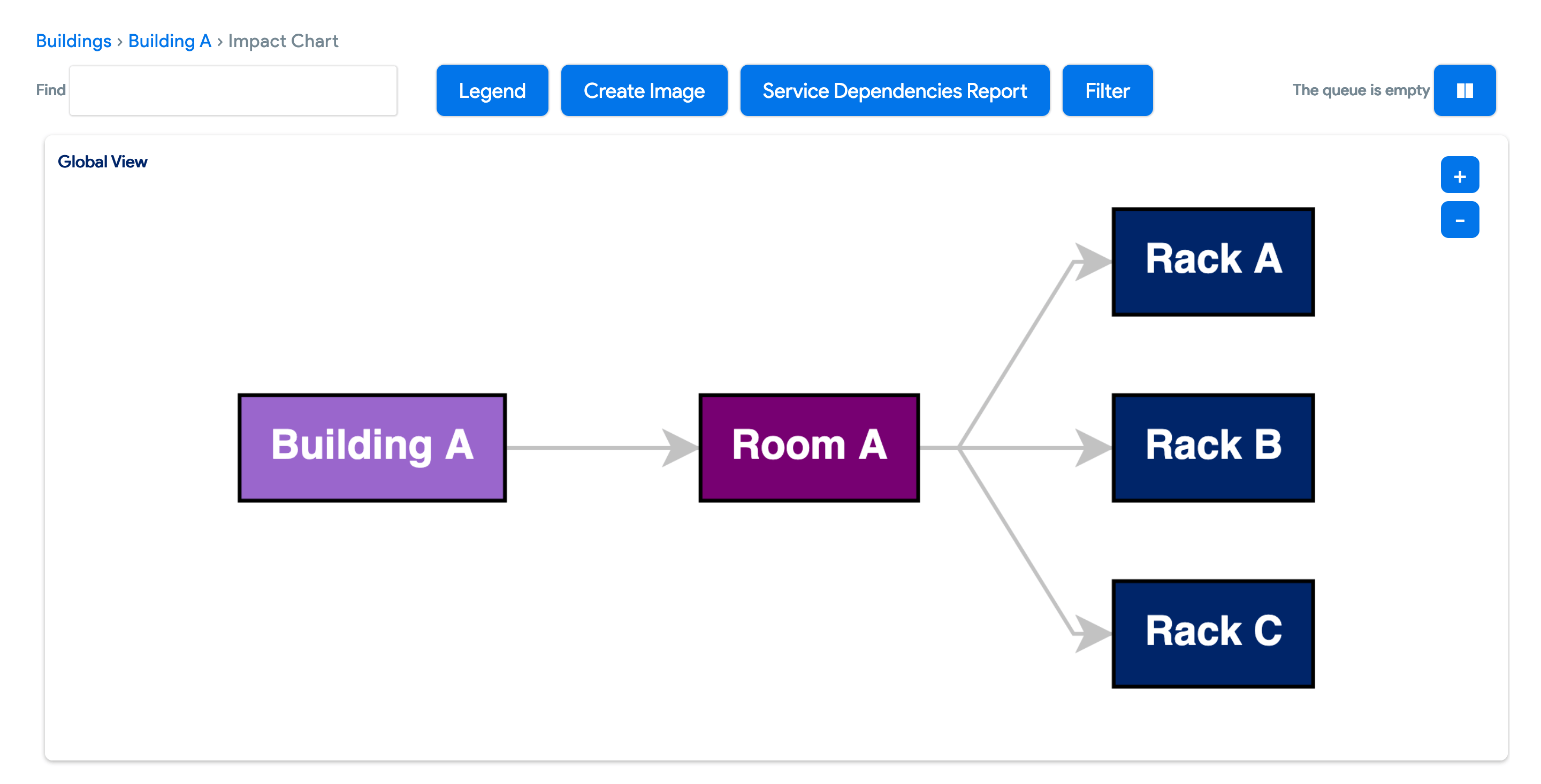Select the Rack A node
The width and height of the screenshot is (1541, 784).
coord(1212,262)
